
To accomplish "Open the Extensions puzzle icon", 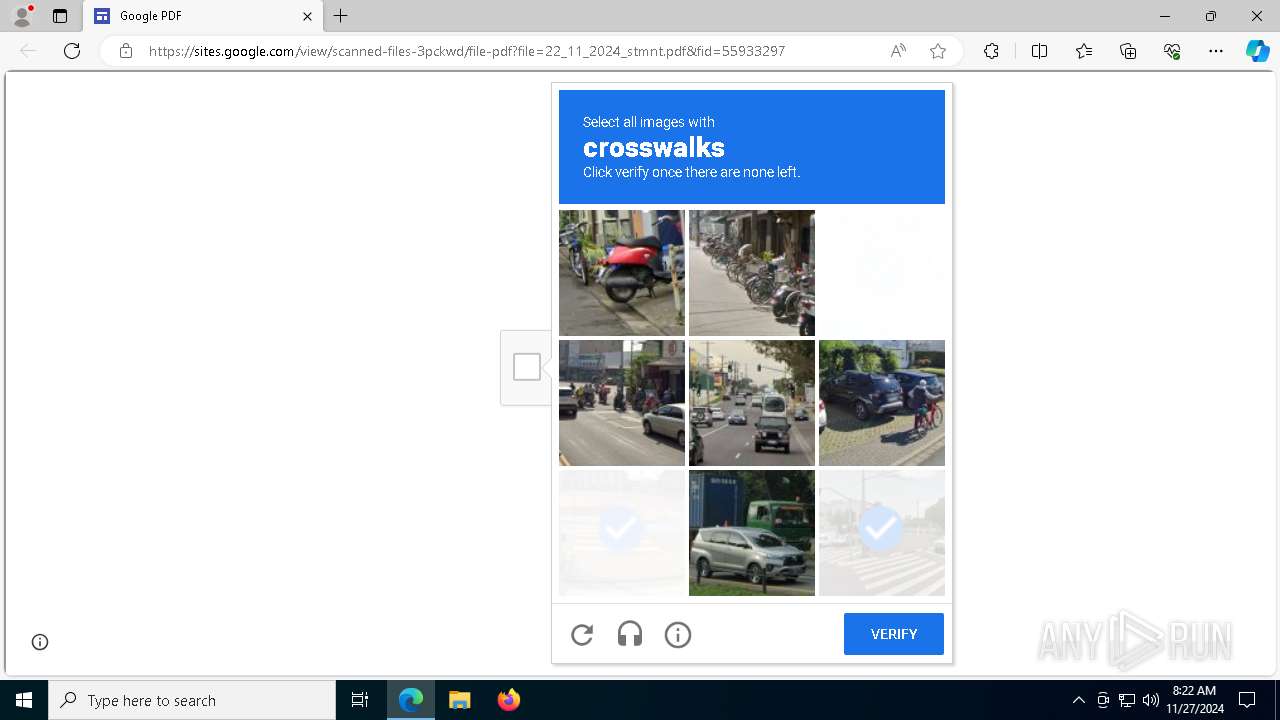I will [991, 51].
